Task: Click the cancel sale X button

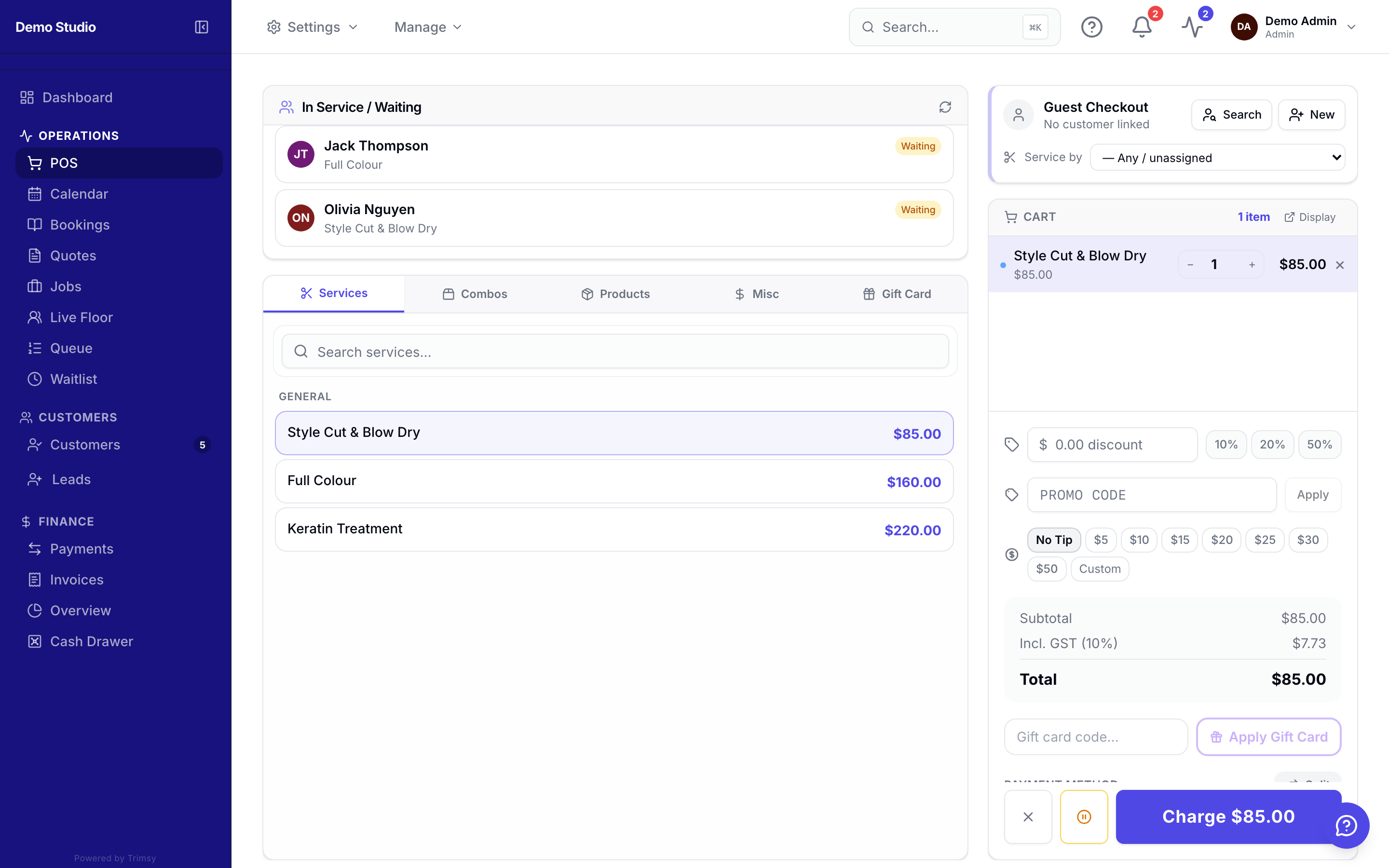Action: [x=1028, y=816]
